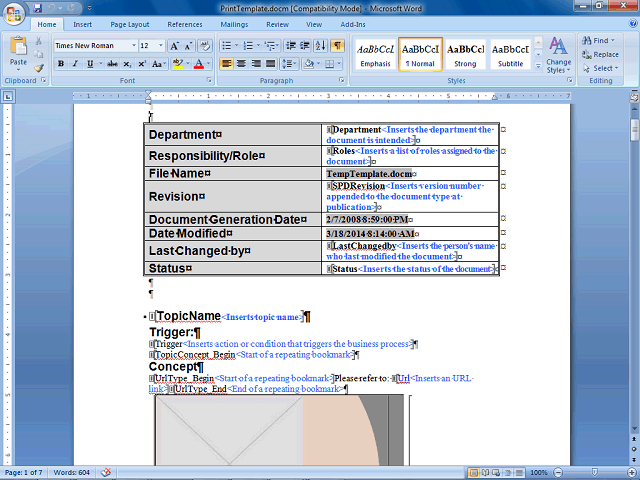
Task: Toggle the show paragraph marks button
Action: click(337, 45)
